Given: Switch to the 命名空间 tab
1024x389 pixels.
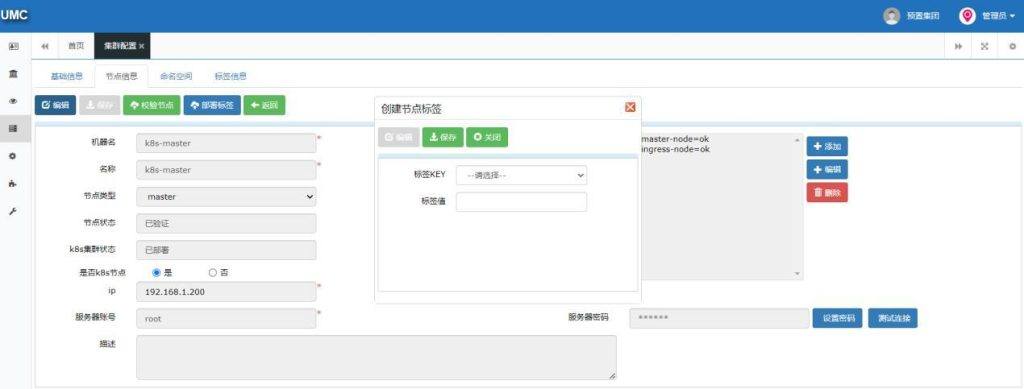Looking at the screenshot, I should (176, 76).
